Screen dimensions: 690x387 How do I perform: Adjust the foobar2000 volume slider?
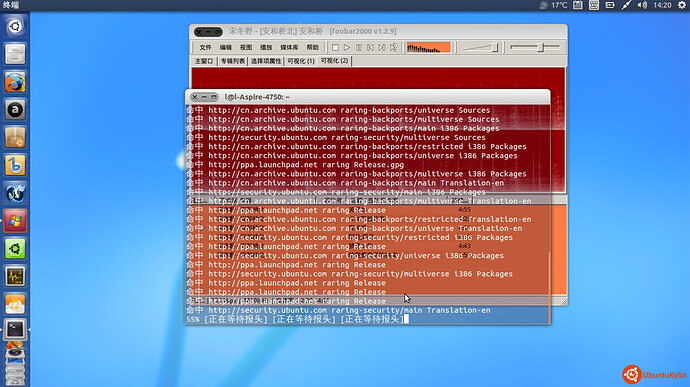[x=480, y=48]
